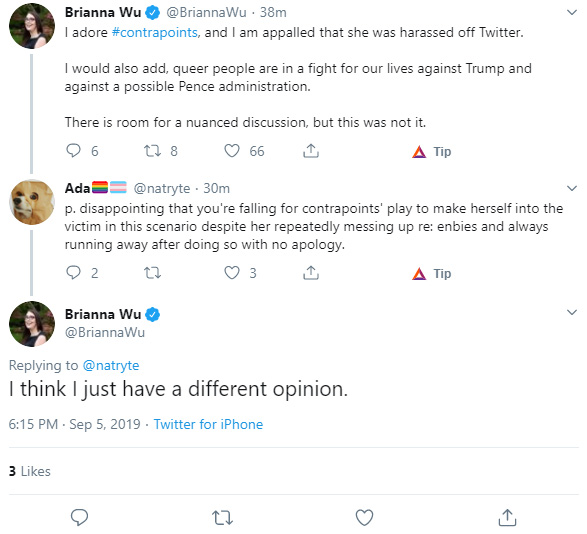Retweet Ada's tweet
Image resolution: width=587 pixels, height=534 pixels.
coord(153,273)
